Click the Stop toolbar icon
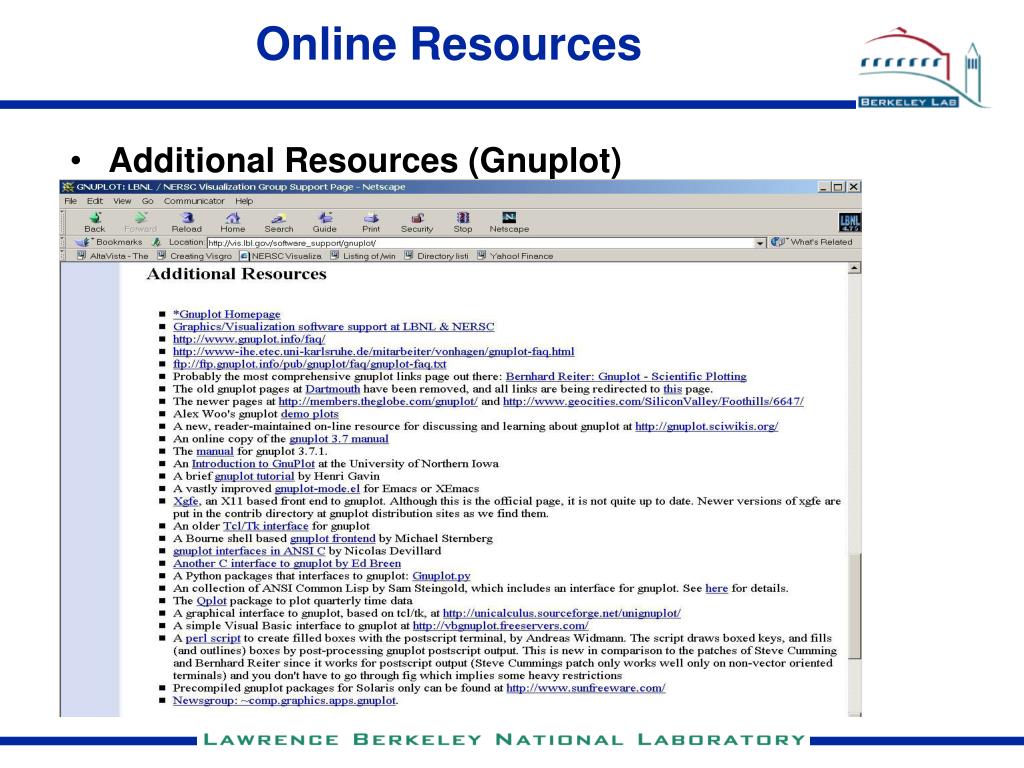 tap(463, 221)
